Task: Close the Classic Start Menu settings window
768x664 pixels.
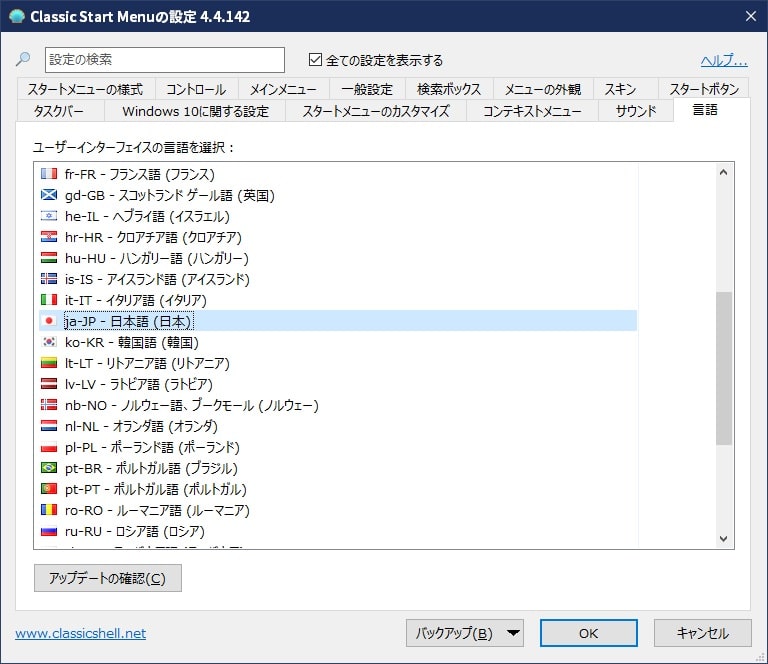Action: [x=750, y=16]
